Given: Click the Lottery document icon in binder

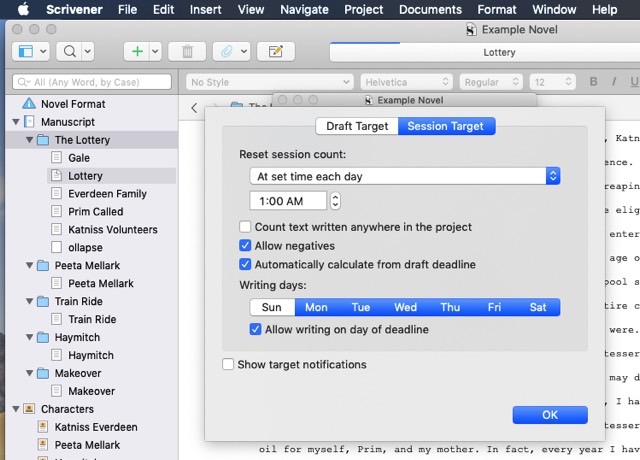Looking at the screenshot, I should tap(56, 176).
